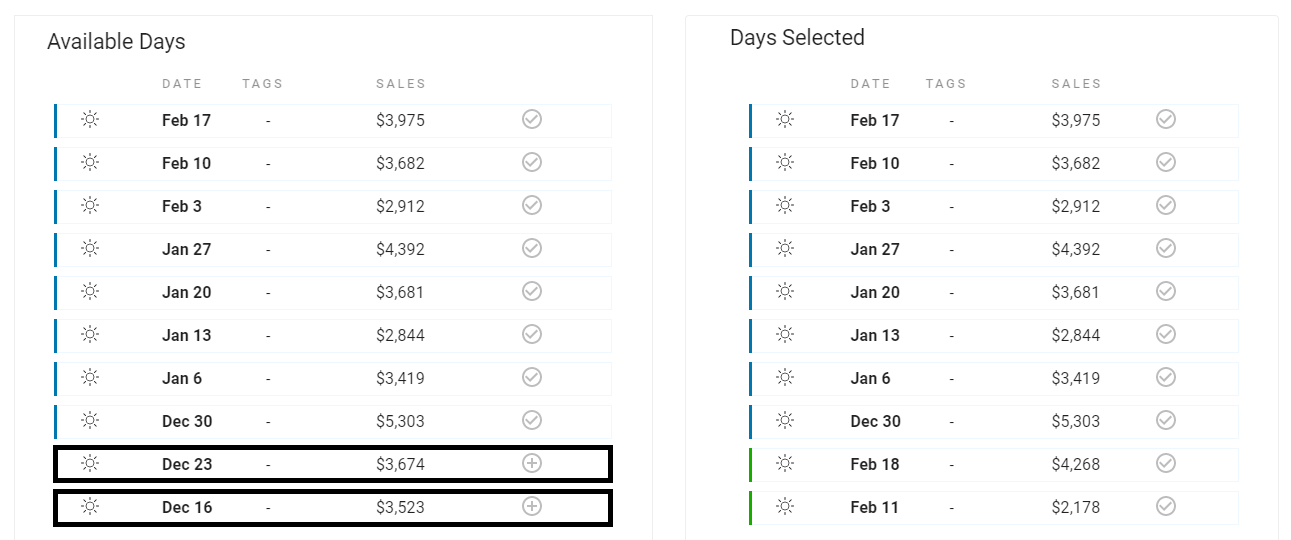
Task: Click the $2,178 sales value for Feb 11
Action: point(1076,507)
